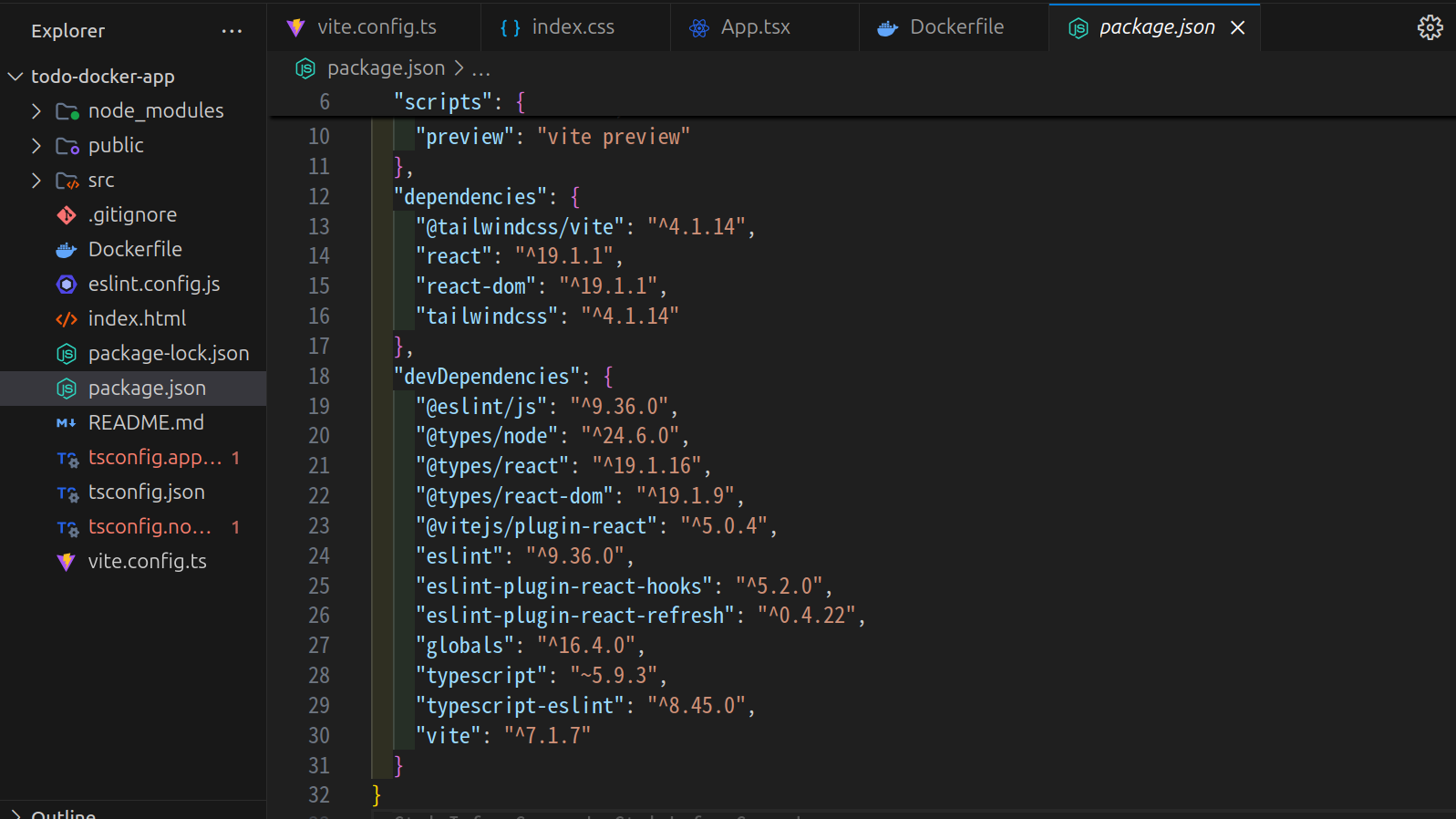This screenshot has width=1456, height=819.
Task: Click the React icon on App.tsx tab
Action: [x=699, y=27]
